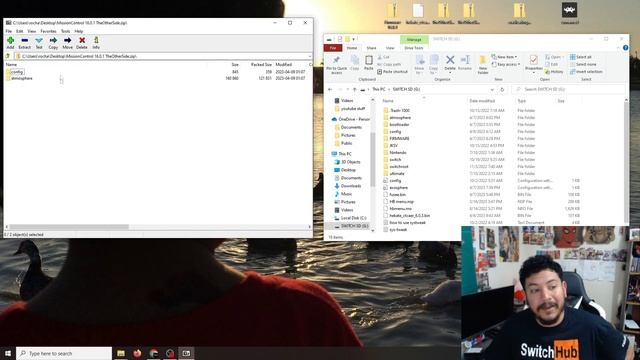640x360 pixels.
Task: Click the Extract icon in 7-Zip
Action: point(24,40)
